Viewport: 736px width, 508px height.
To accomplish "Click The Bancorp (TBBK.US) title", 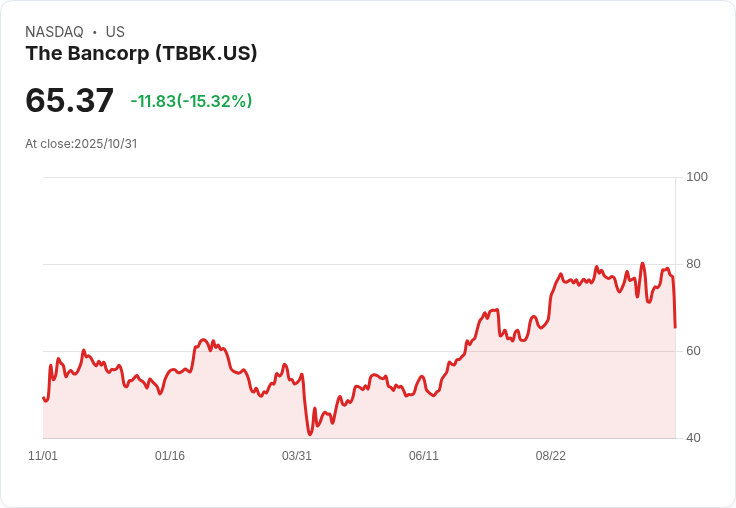I will (x=141, y=54).
